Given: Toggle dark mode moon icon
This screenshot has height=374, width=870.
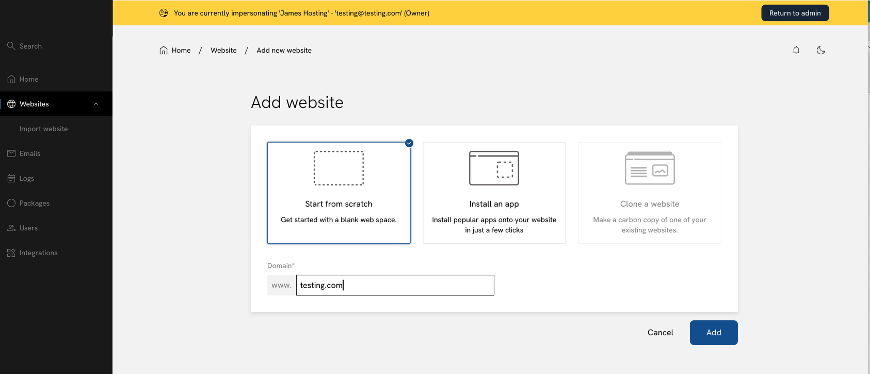Looking at the screenshot, I should (x=821, y=50).
